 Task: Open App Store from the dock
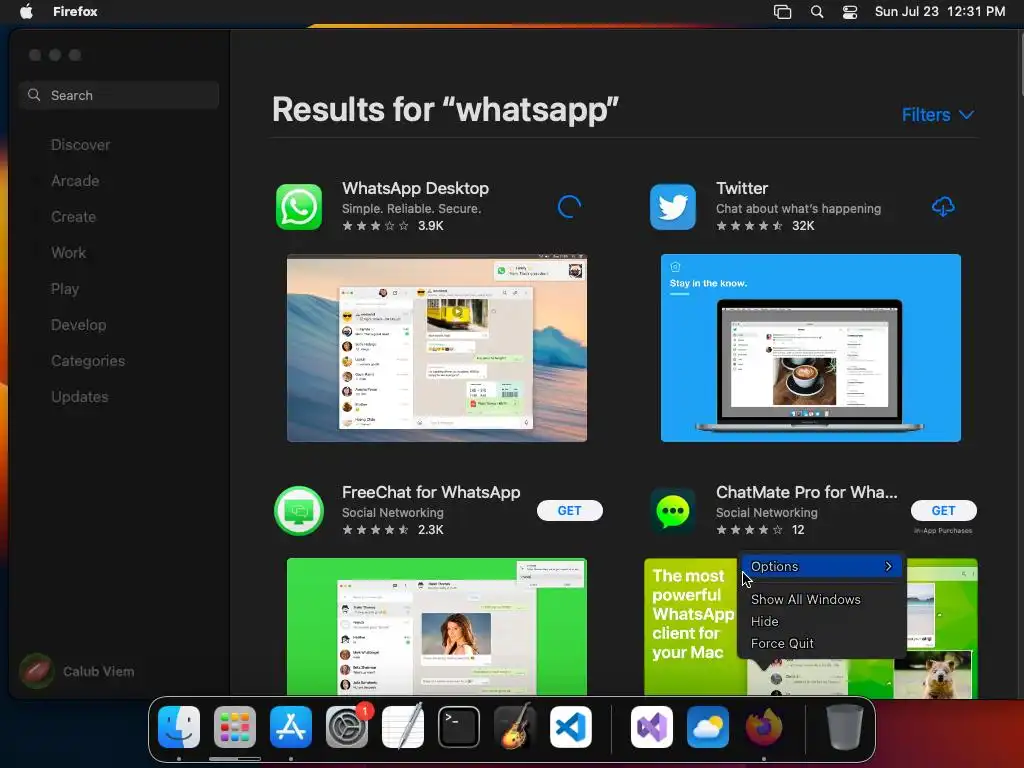[291, 727]
